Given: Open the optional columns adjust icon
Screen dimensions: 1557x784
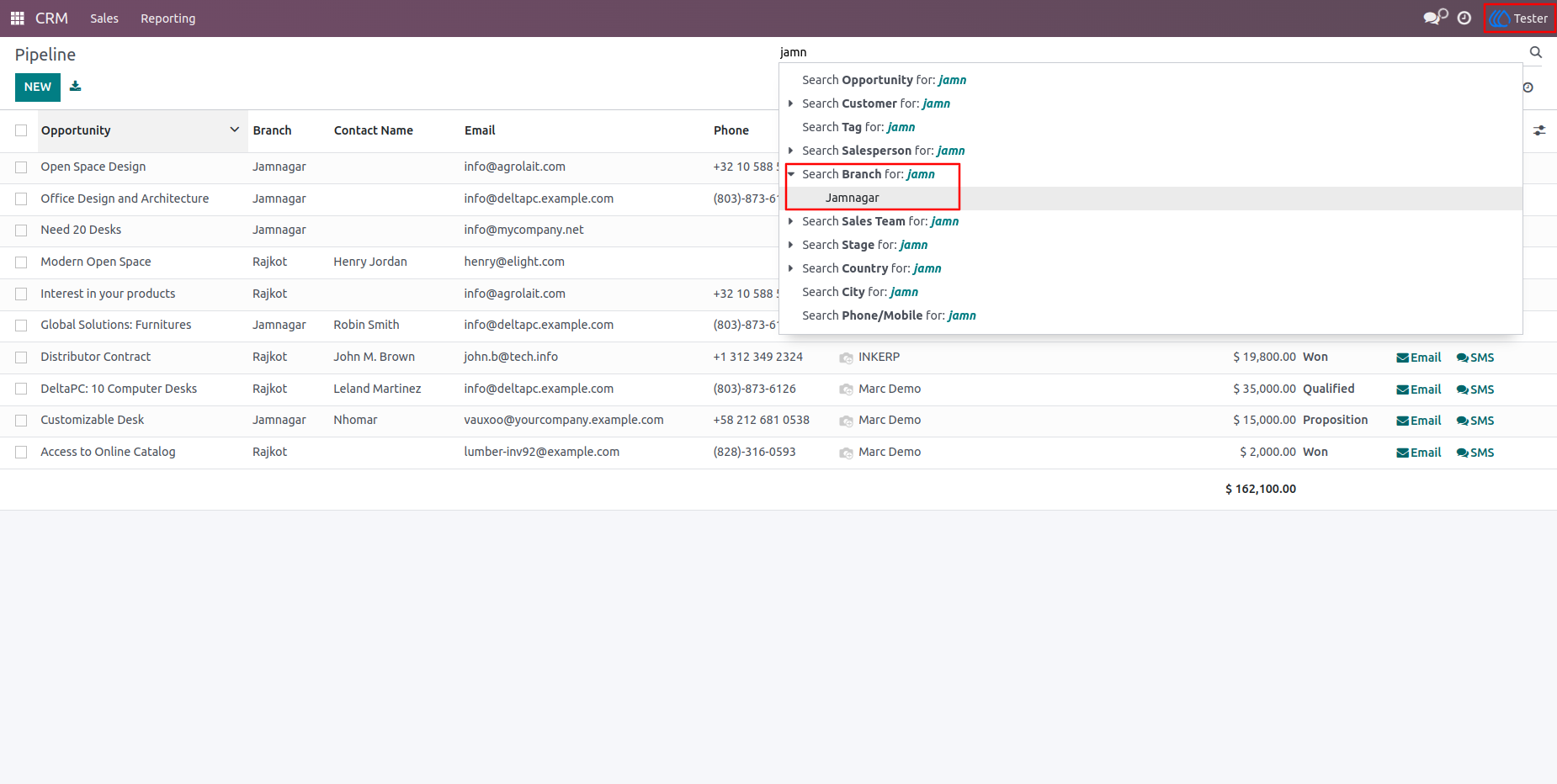Looking at the screenshot, I should [1539, 130].
